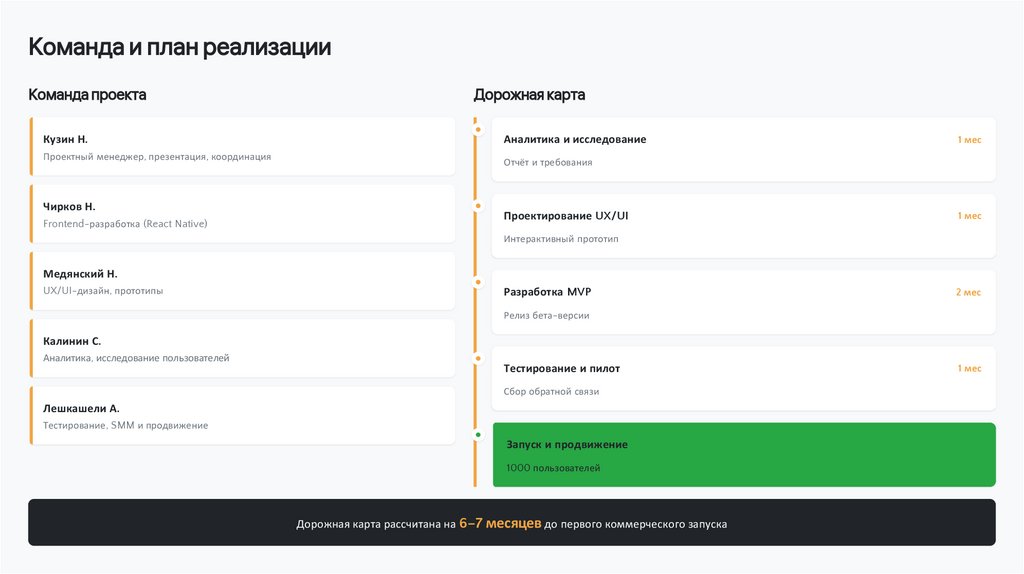Click team member name "Лешкашели А."

pyautogui.click(x=82, y=408)
